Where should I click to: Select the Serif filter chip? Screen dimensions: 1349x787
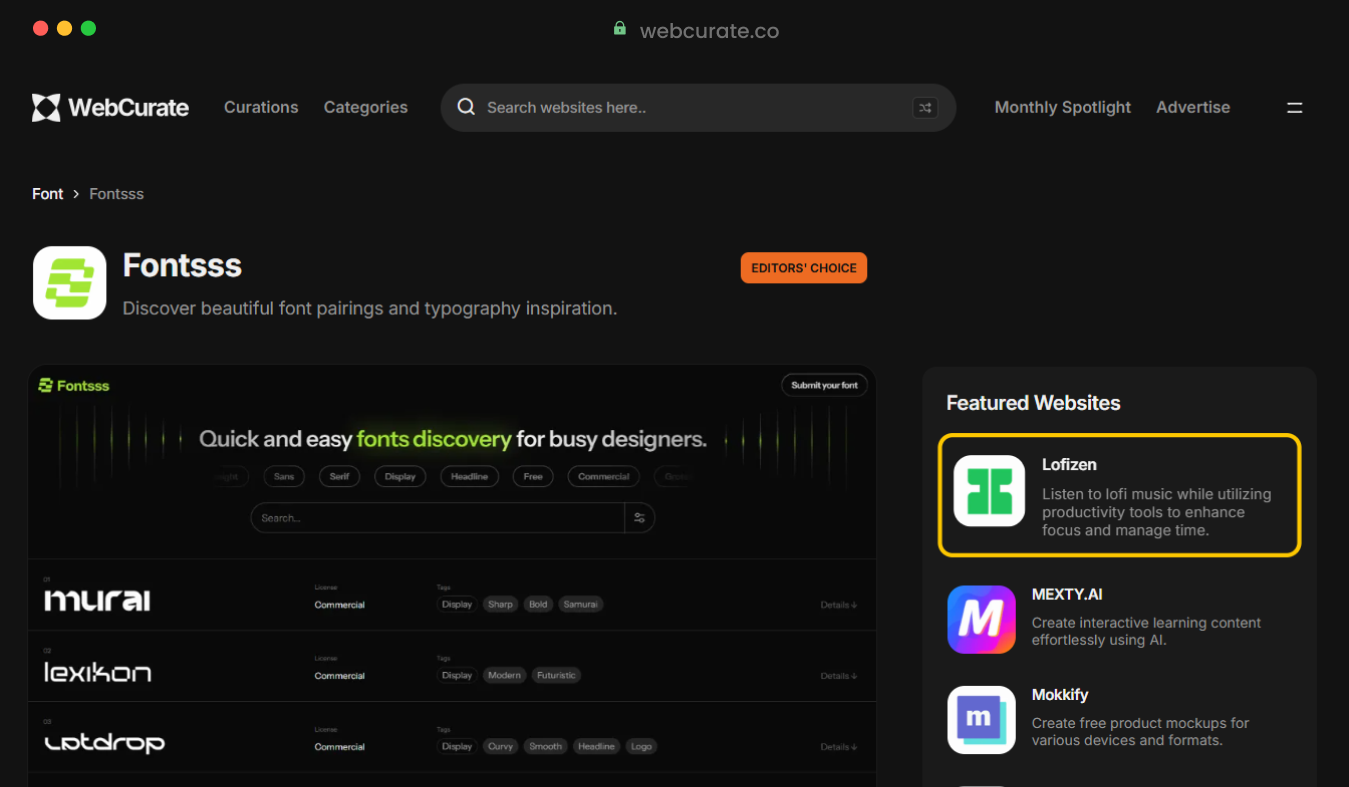coord(340,477)
